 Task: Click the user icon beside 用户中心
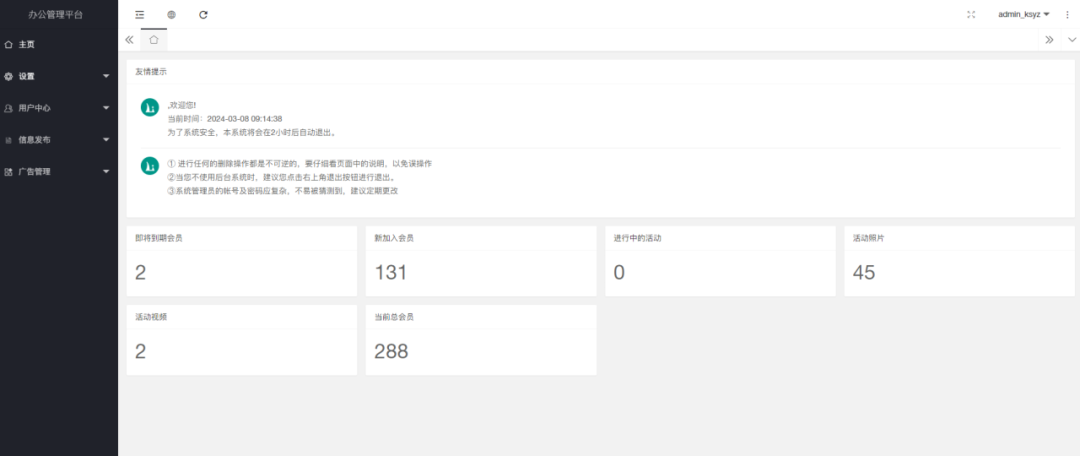pos(8,108)
